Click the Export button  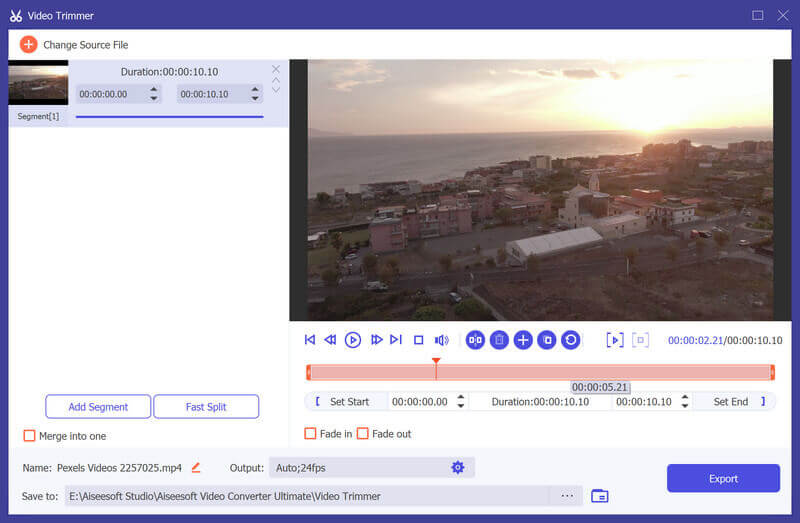click(723, 478)
